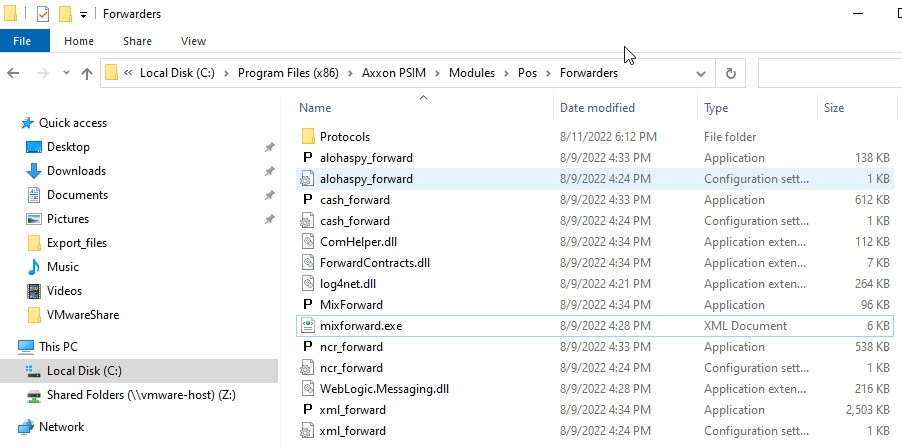Click the search box input field
The width and height of the screenshot is (902, 448).
(828, 73)
